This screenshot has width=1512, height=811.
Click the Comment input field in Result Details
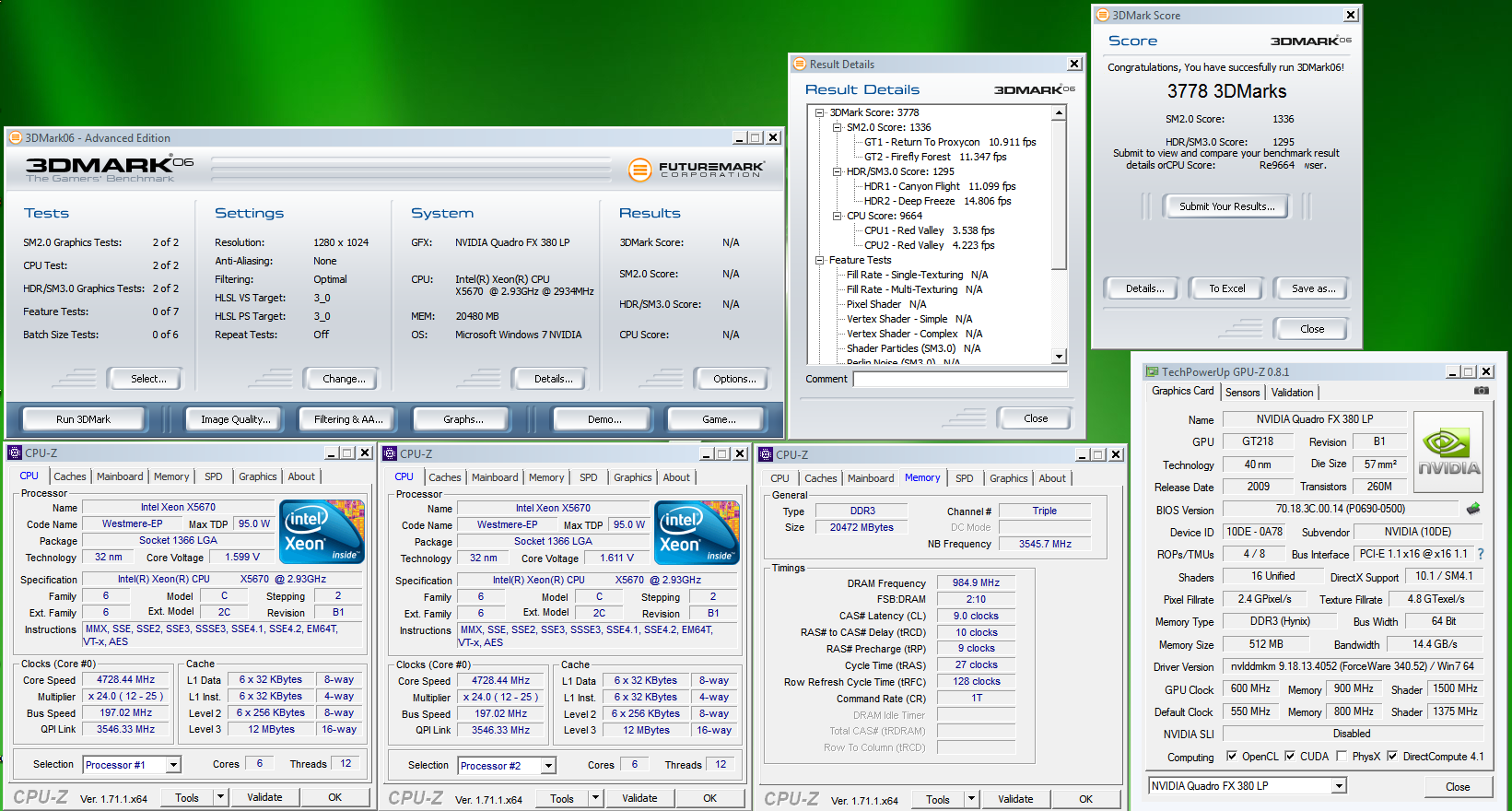(960, 379)
